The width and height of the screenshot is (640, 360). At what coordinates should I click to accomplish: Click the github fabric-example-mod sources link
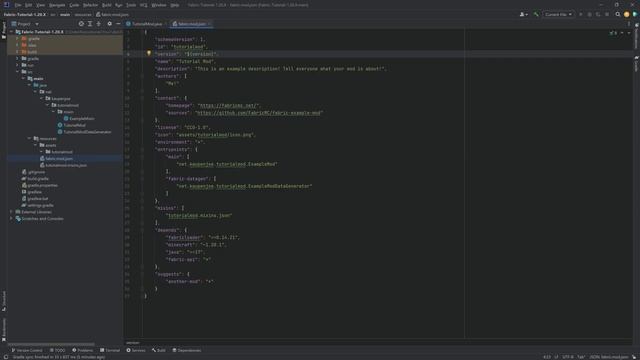point(259,113)
